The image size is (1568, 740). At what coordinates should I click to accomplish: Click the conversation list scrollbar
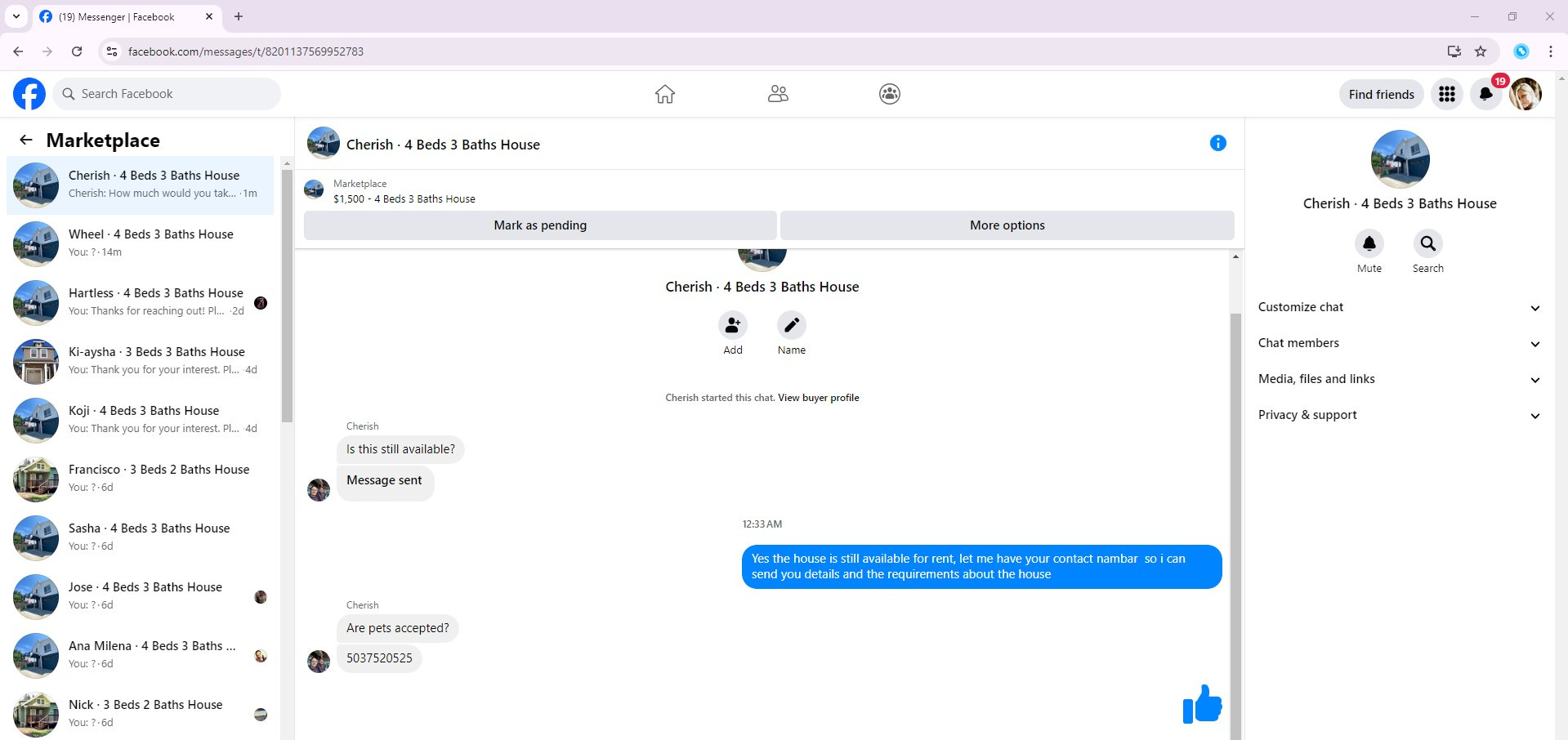click(287, 294)
